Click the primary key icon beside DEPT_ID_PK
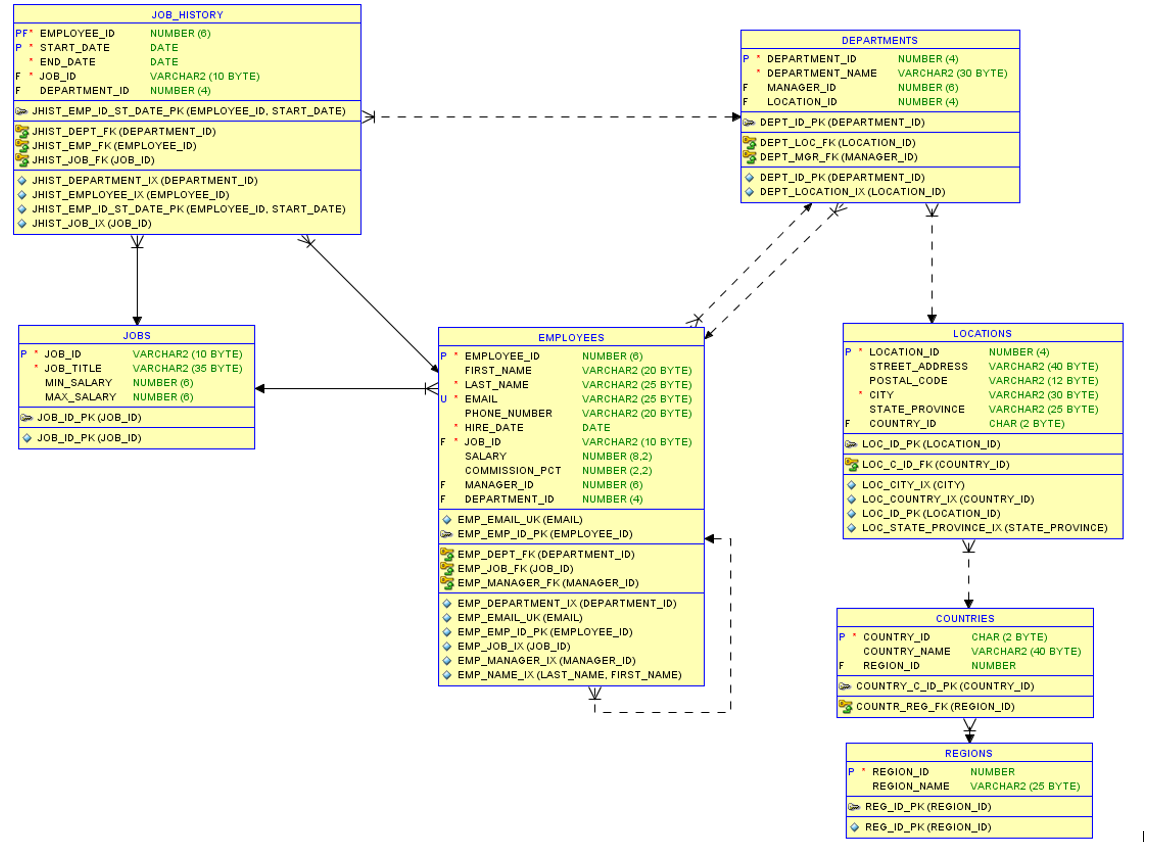 point(750,122)
